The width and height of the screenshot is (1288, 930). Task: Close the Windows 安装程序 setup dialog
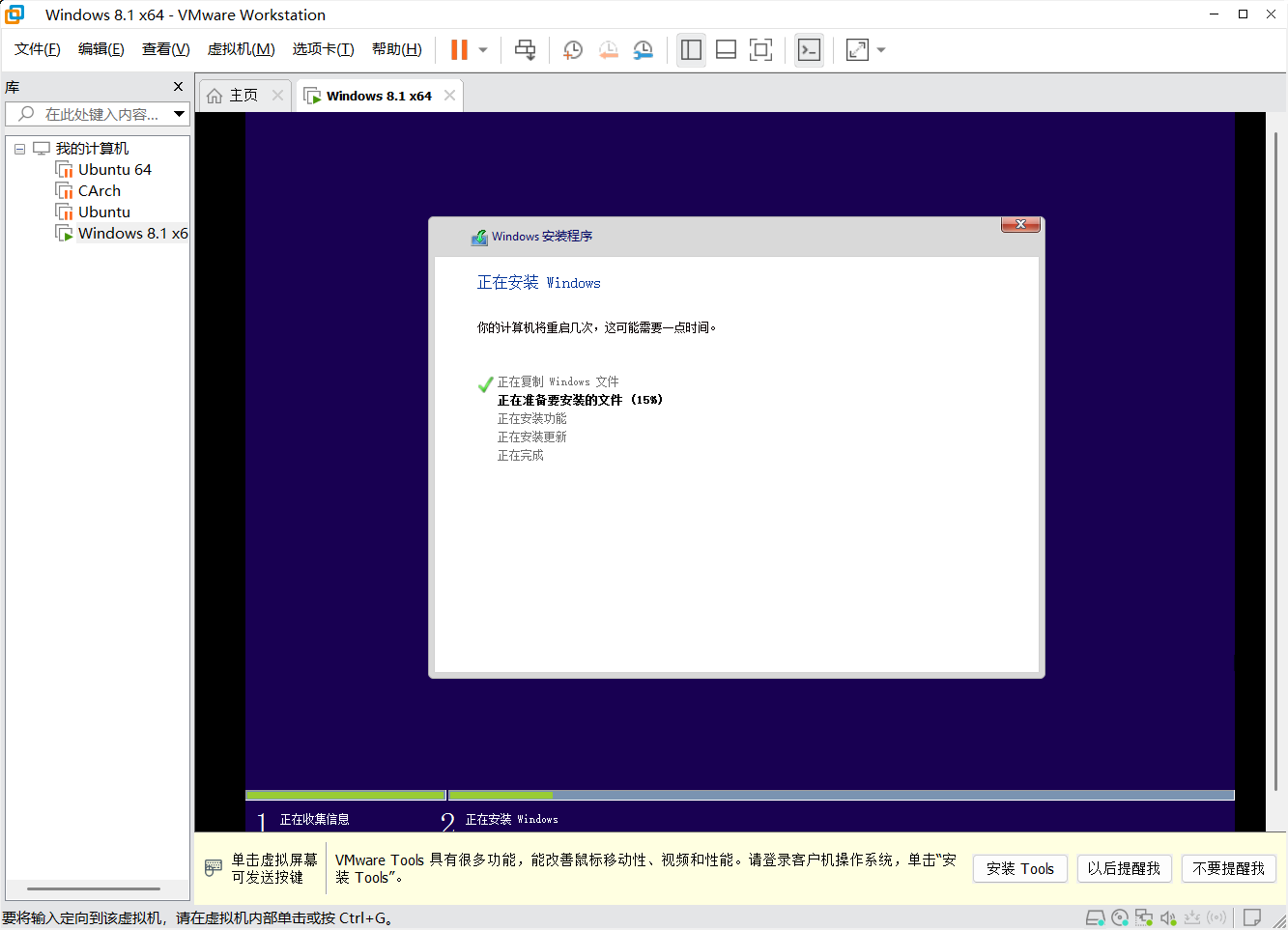1020,224
